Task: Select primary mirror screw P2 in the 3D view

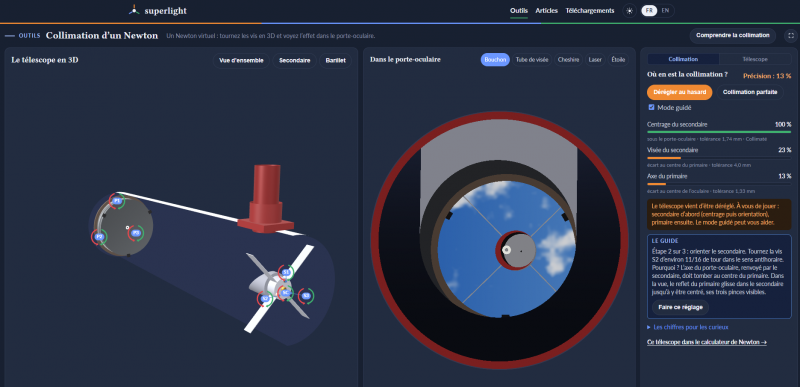Action: click(x=99, y=237)
